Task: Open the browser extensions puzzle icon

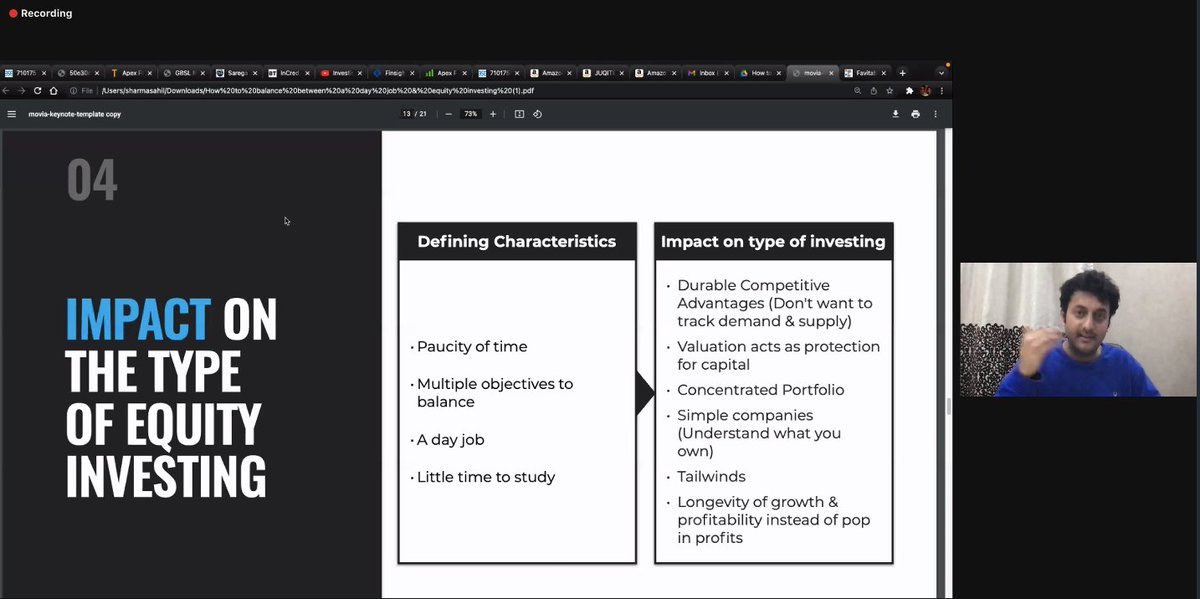Action: 909,90
